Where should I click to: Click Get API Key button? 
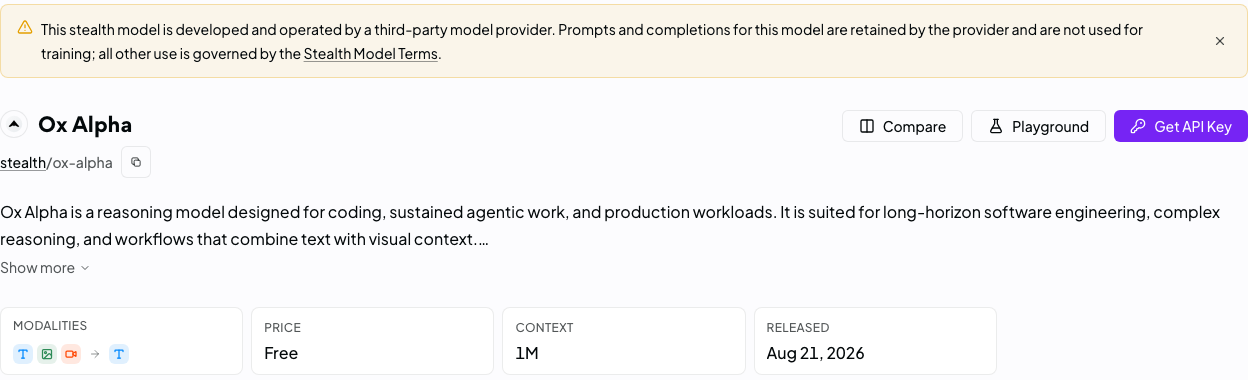[x=1181, y=126]
